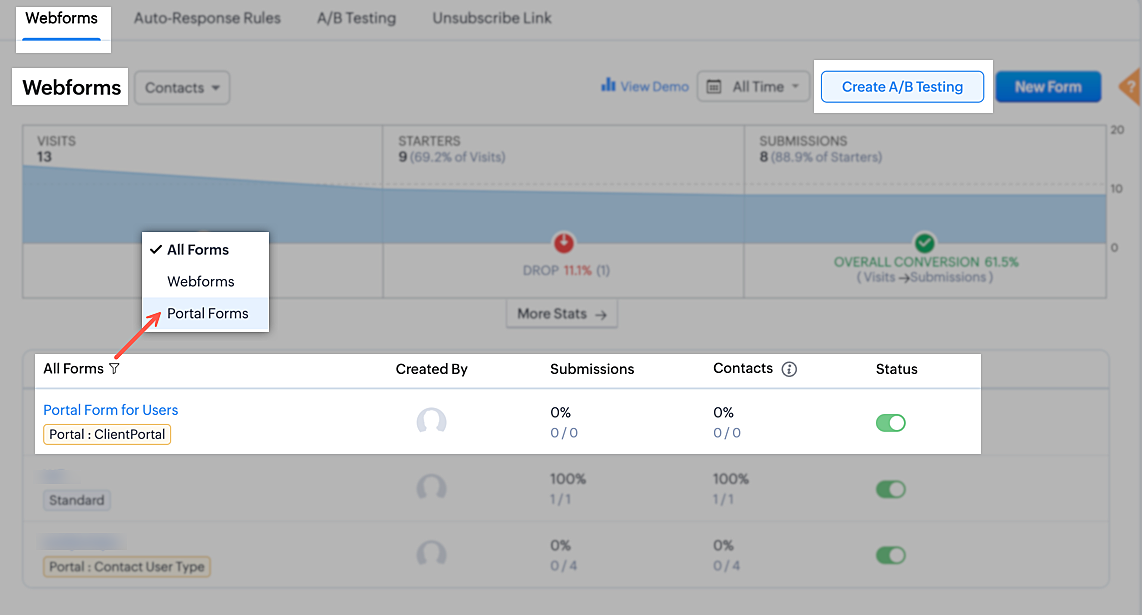This screenshot has height=615, width=1142.
Task: Choose Webforms in the filter list
Action: 200,282
